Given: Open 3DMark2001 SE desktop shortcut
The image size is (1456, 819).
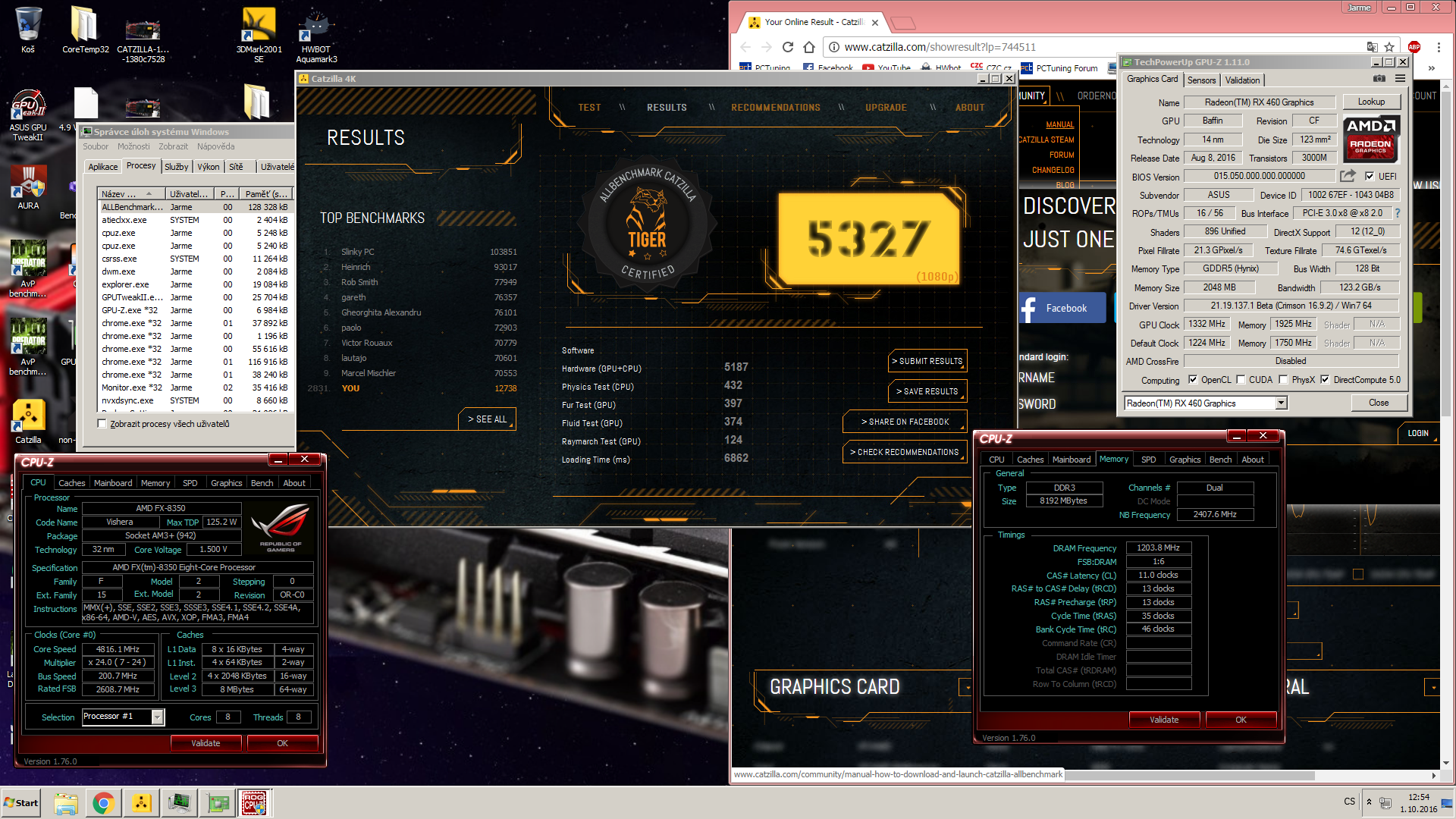Looking at the screenshot, I should (x=259, y=35).
